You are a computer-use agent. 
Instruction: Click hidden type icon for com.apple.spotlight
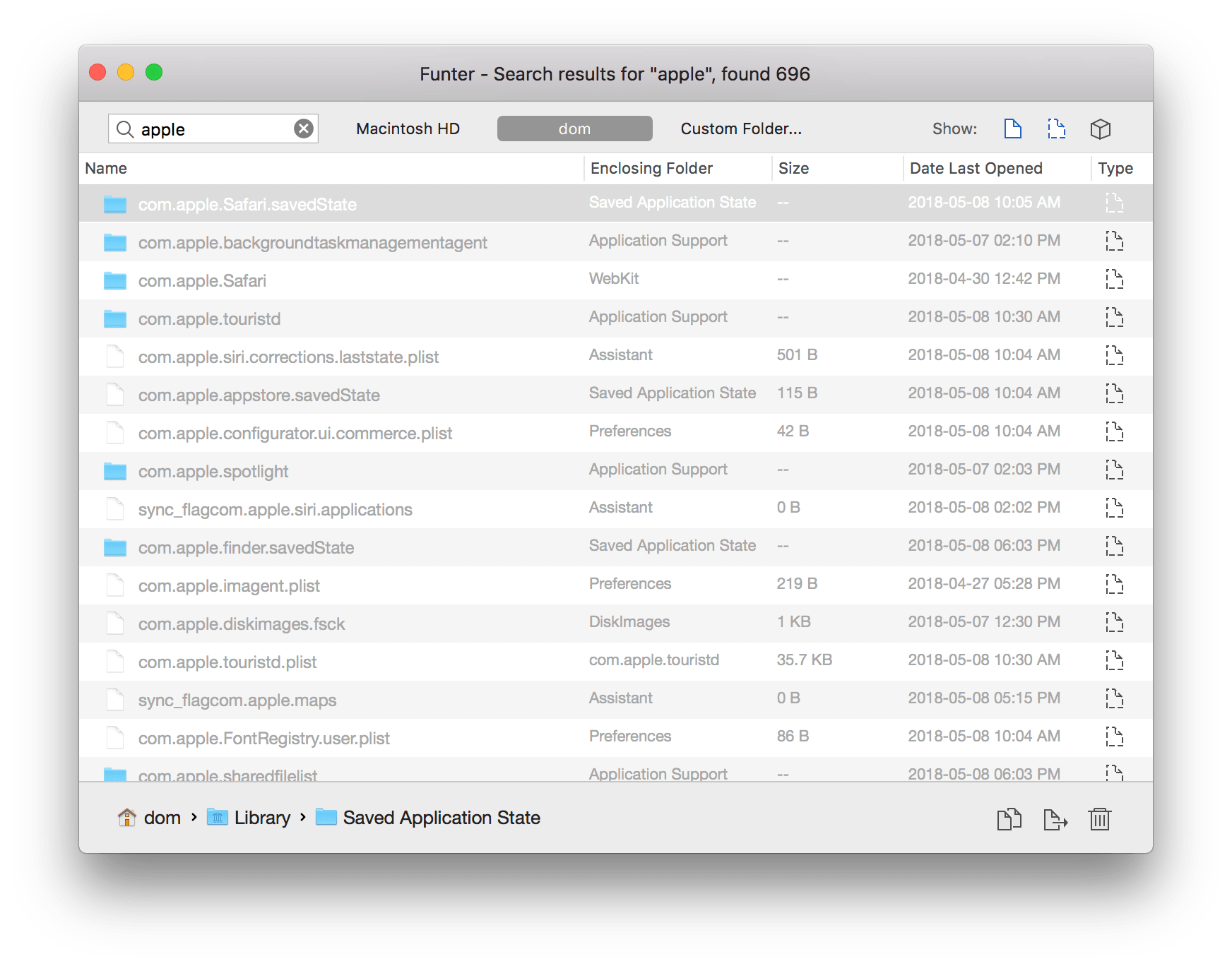(x=1114, y=470)
